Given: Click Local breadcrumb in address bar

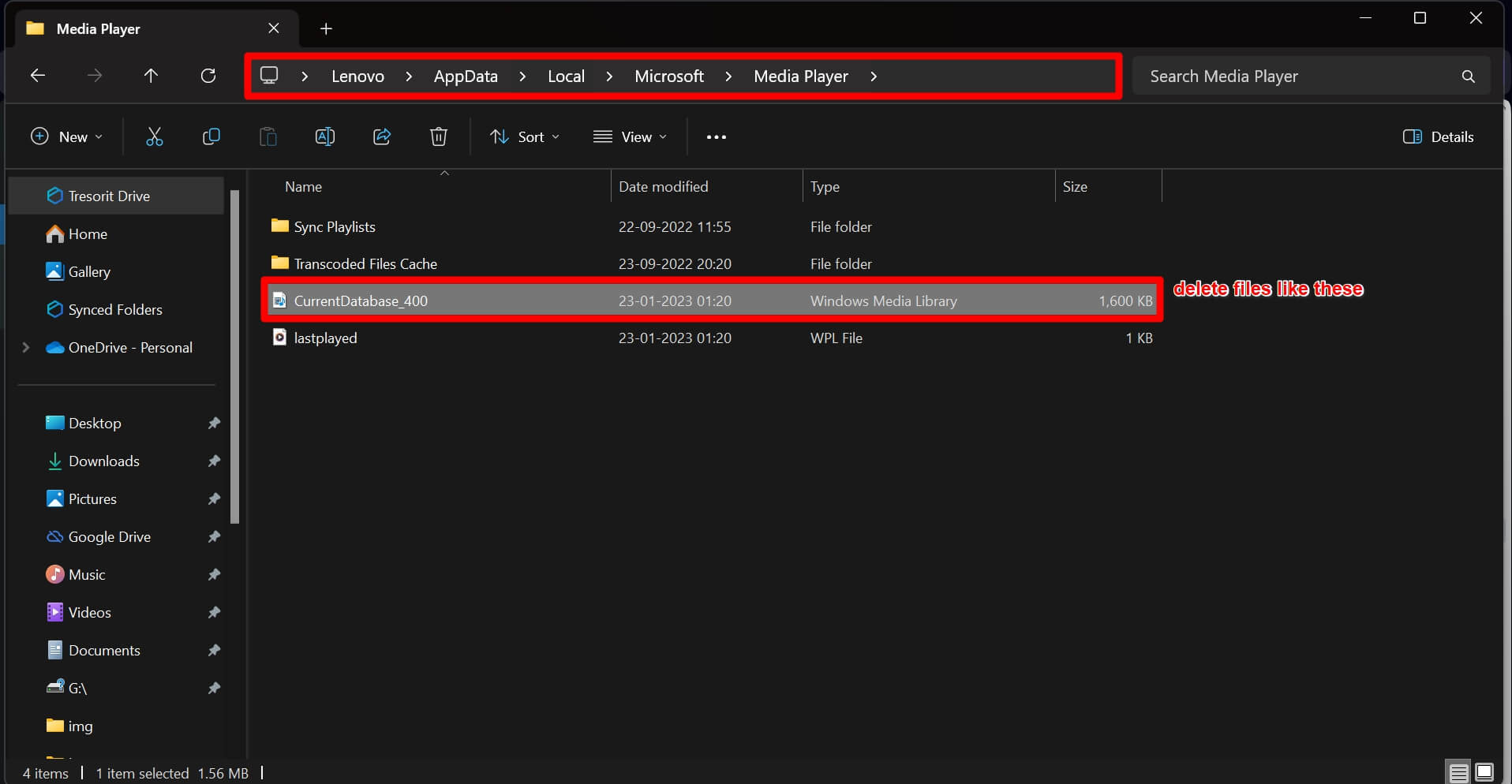Looking at the screenshot, I should click(x=566, y=77).
